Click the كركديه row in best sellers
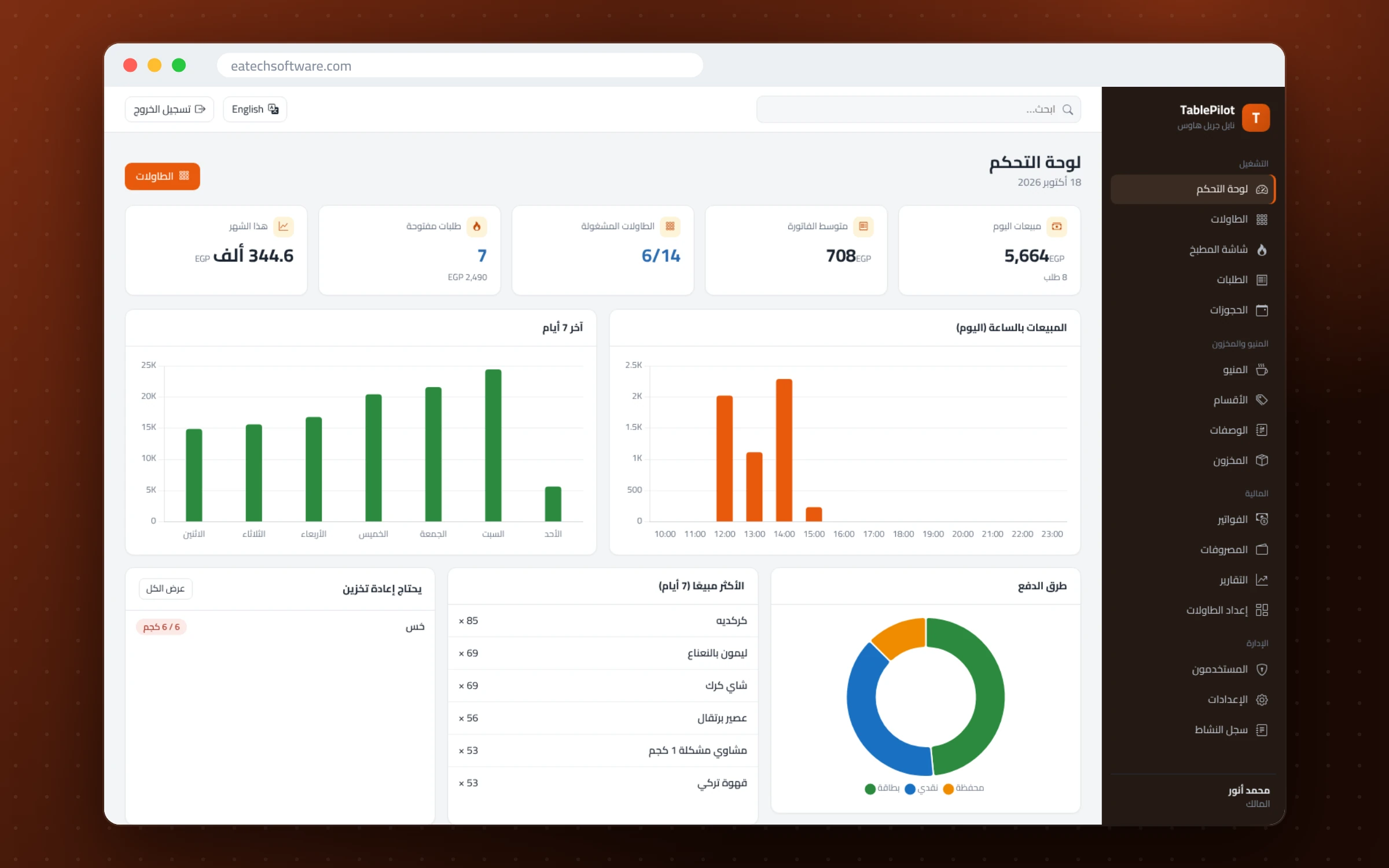The height and width of the screenshot is (868, 1389). tap(602, 621)
